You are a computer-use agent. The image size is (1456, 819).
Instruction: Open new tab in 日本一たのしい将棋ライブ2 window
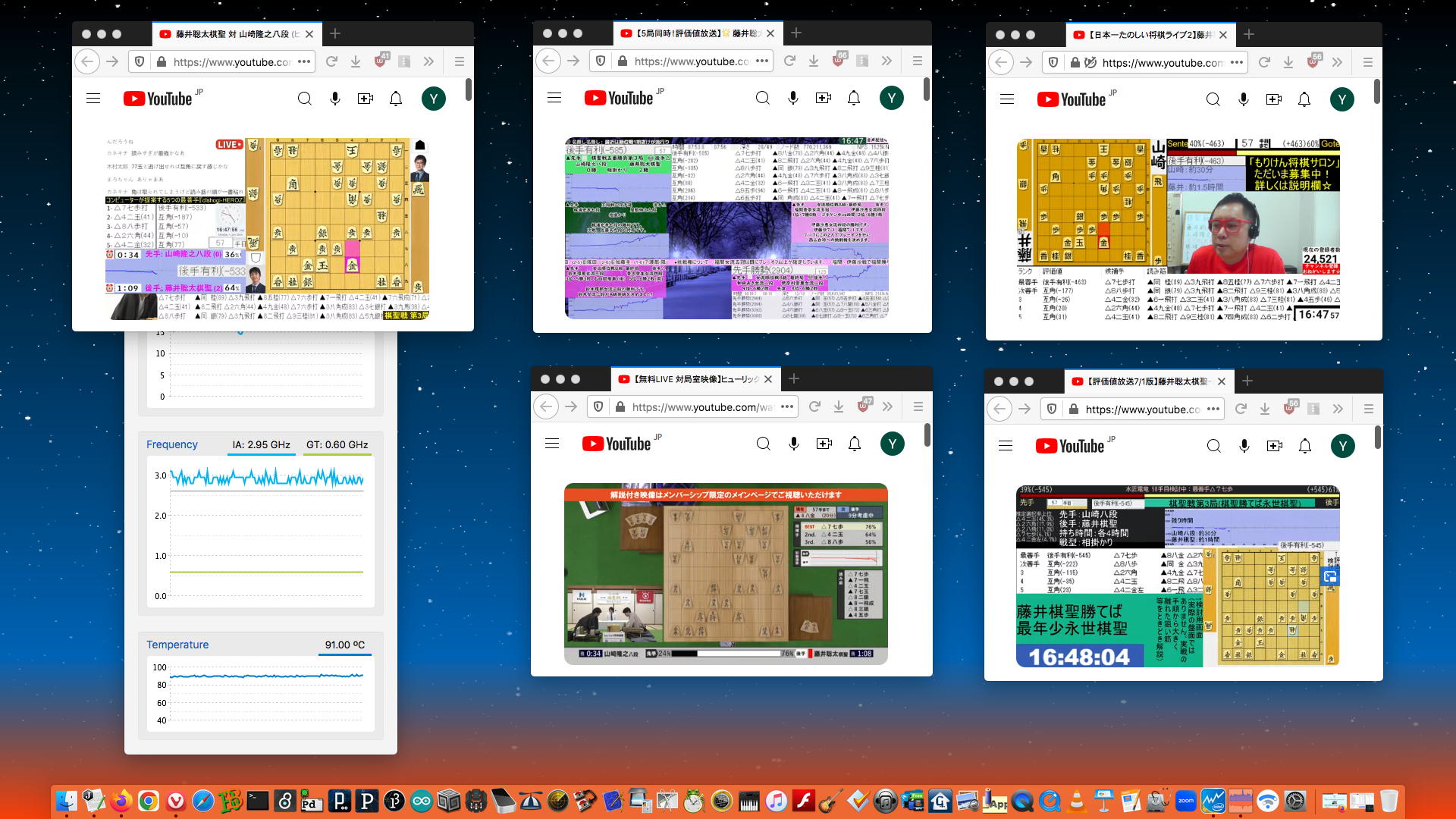pyautogui.click(x=1249, y=34)
